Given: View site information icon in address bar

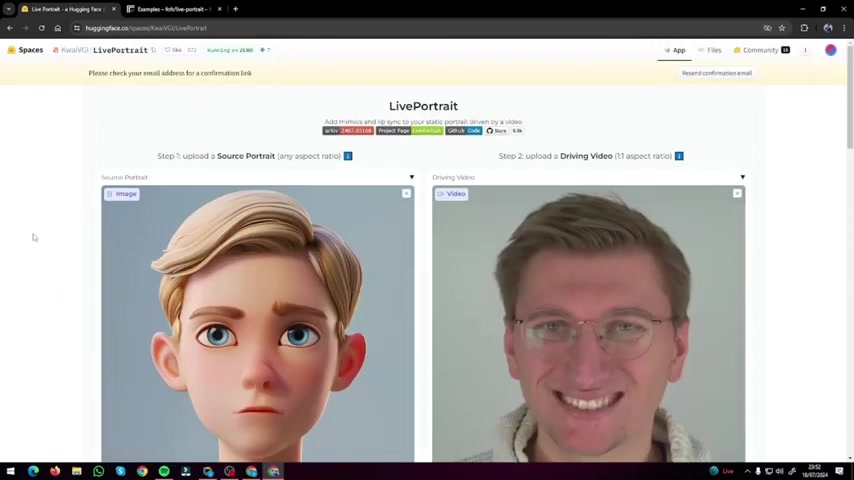Looking at the screenshot, I should click(77, 28).
